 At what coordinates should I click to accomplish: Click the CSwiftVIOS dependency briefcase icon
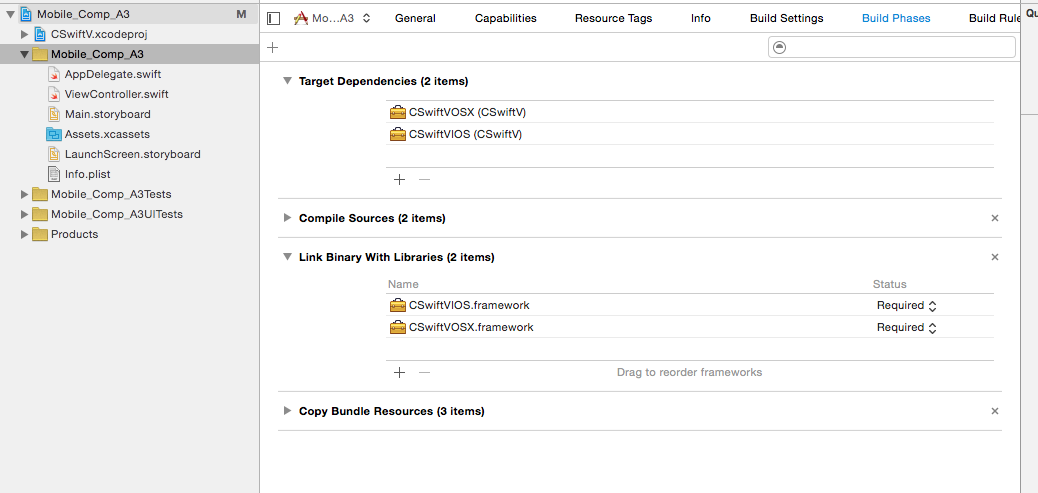pyautogui.click(x=397, y=134)
